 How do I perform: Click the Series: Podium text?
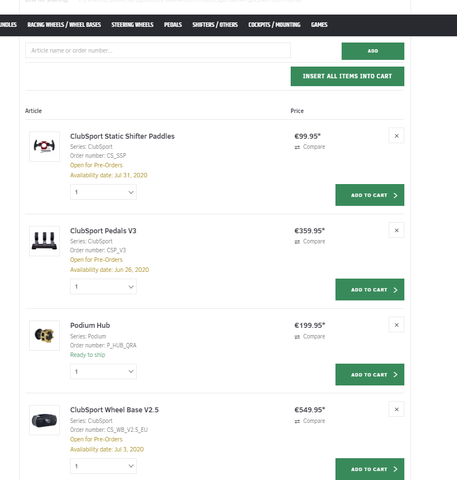pos(88,336)
